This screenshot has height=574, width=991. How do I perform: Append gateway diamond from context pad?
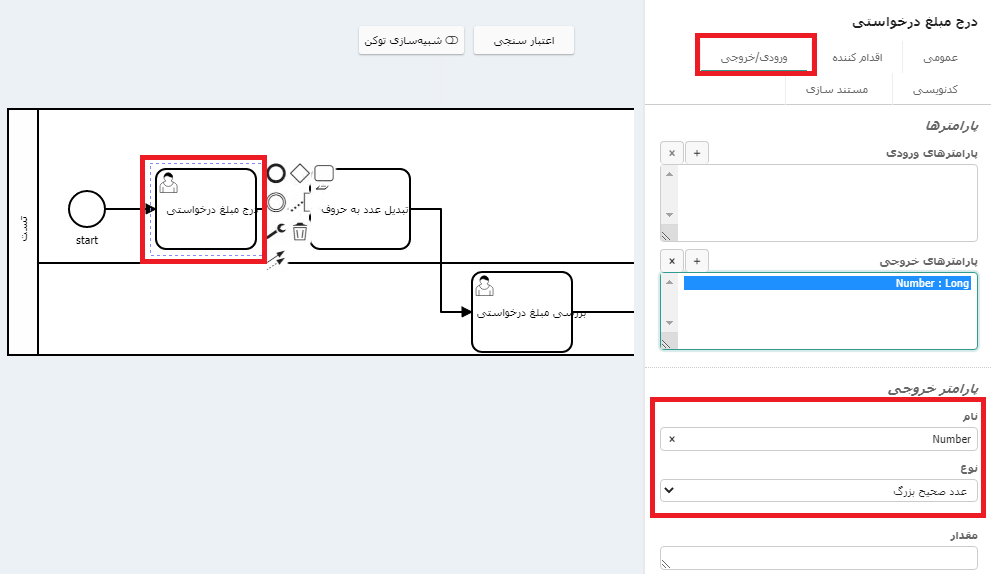coord(300,172)
